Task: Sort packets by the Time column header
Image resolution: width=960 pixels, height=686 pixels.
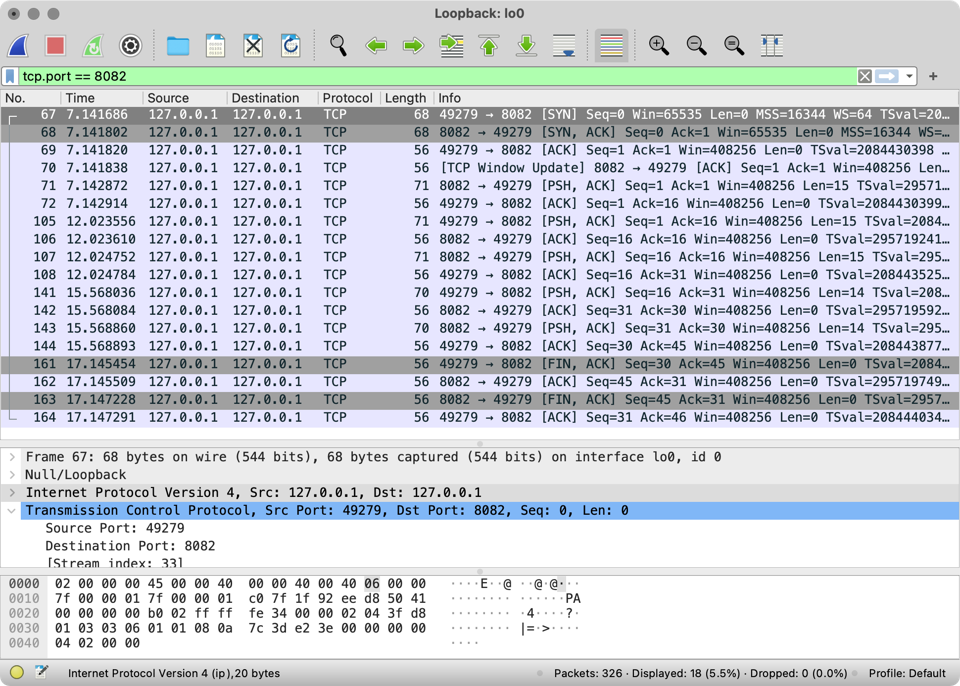Action: 80,98
